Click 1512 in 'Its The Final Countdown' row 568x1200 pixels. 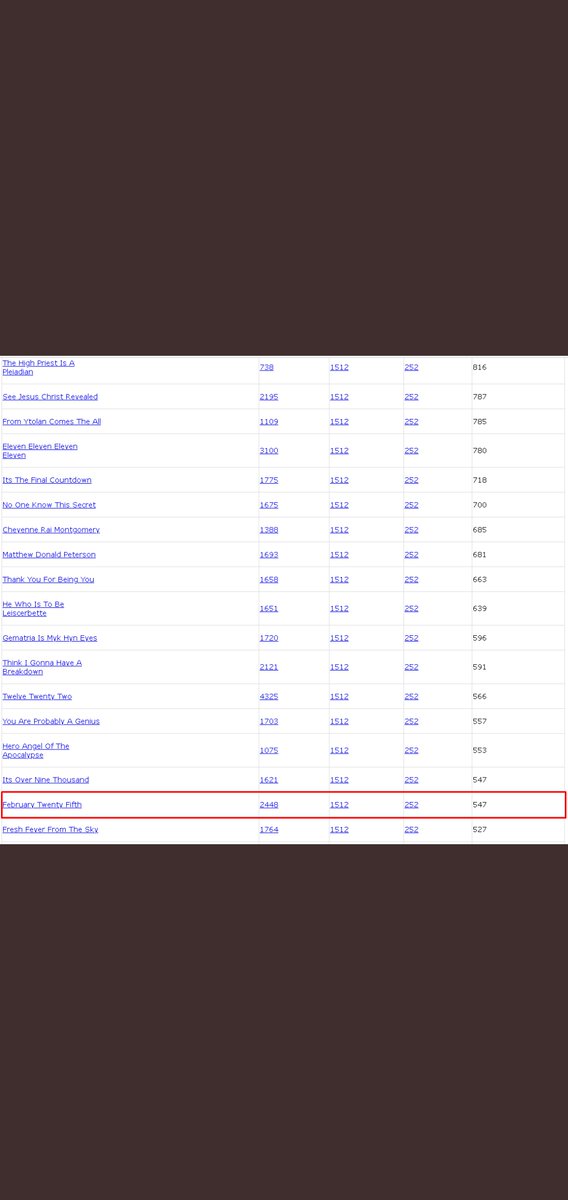[340, 480]
